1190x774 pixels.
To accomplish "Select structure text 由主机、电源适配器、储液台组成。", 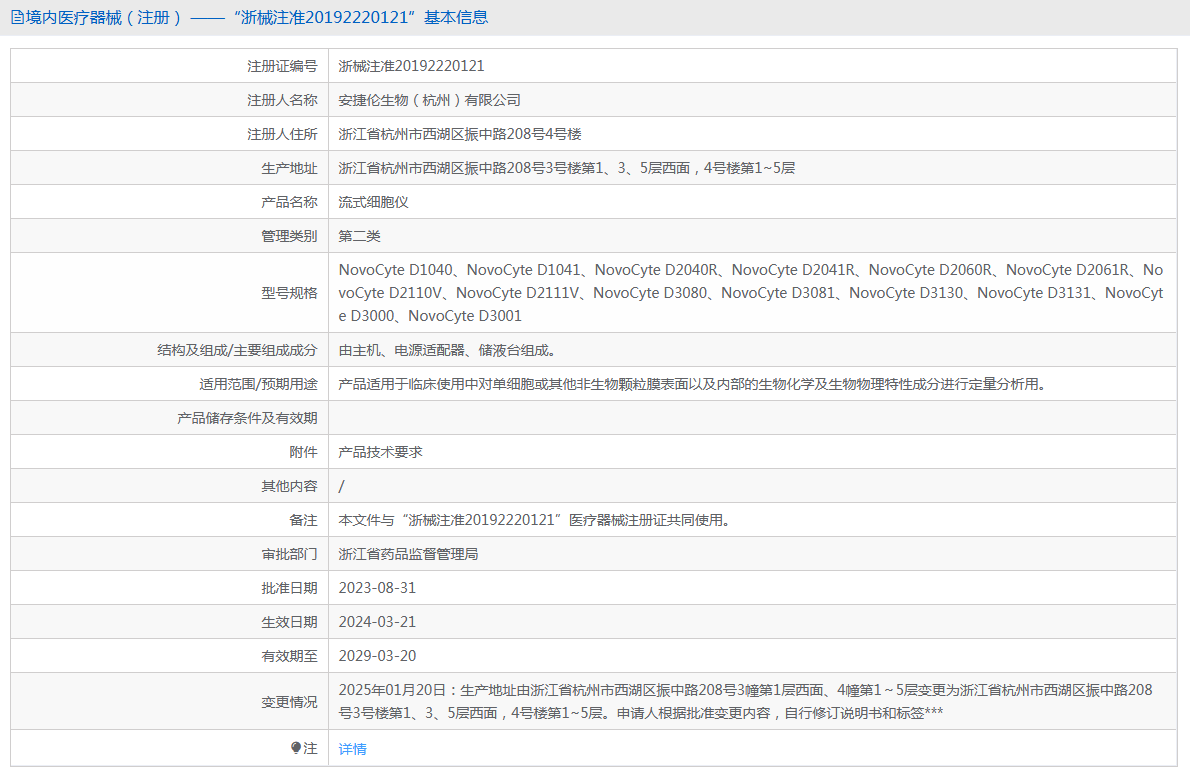I will tap(449, 350).
